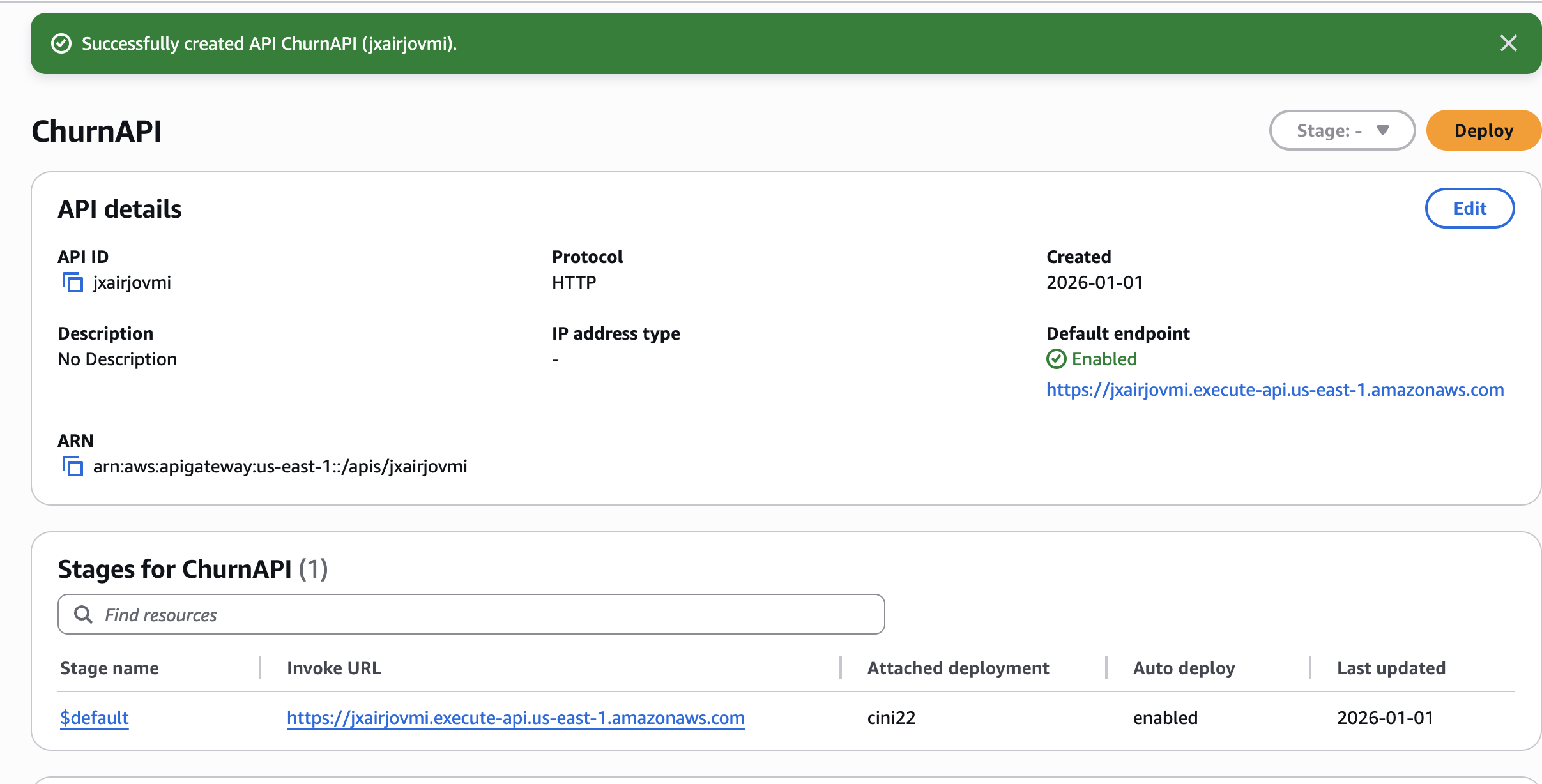Click the X icon in the notification banner
The width and height of the screenshot is (1542, 784).
(x=1509, y=43)
